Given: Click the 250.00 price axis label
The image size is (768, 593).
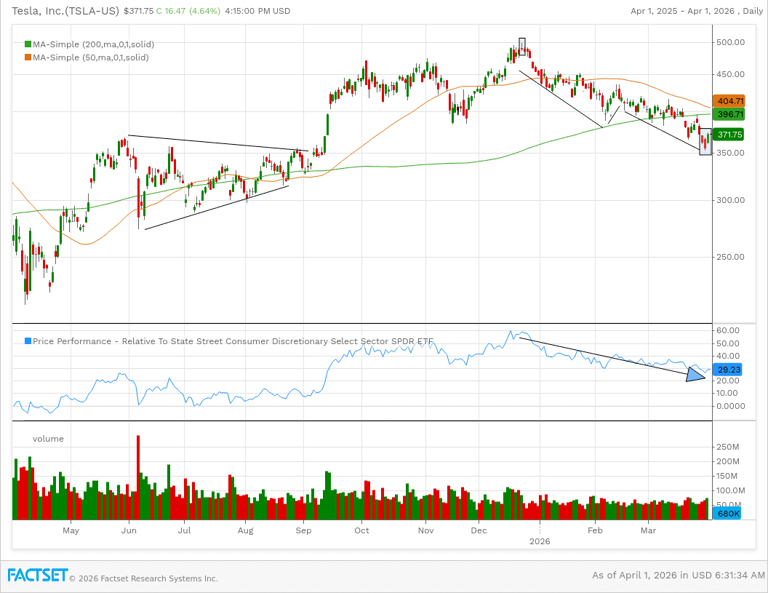Looking at the screenshot, I should click(730, 257).
